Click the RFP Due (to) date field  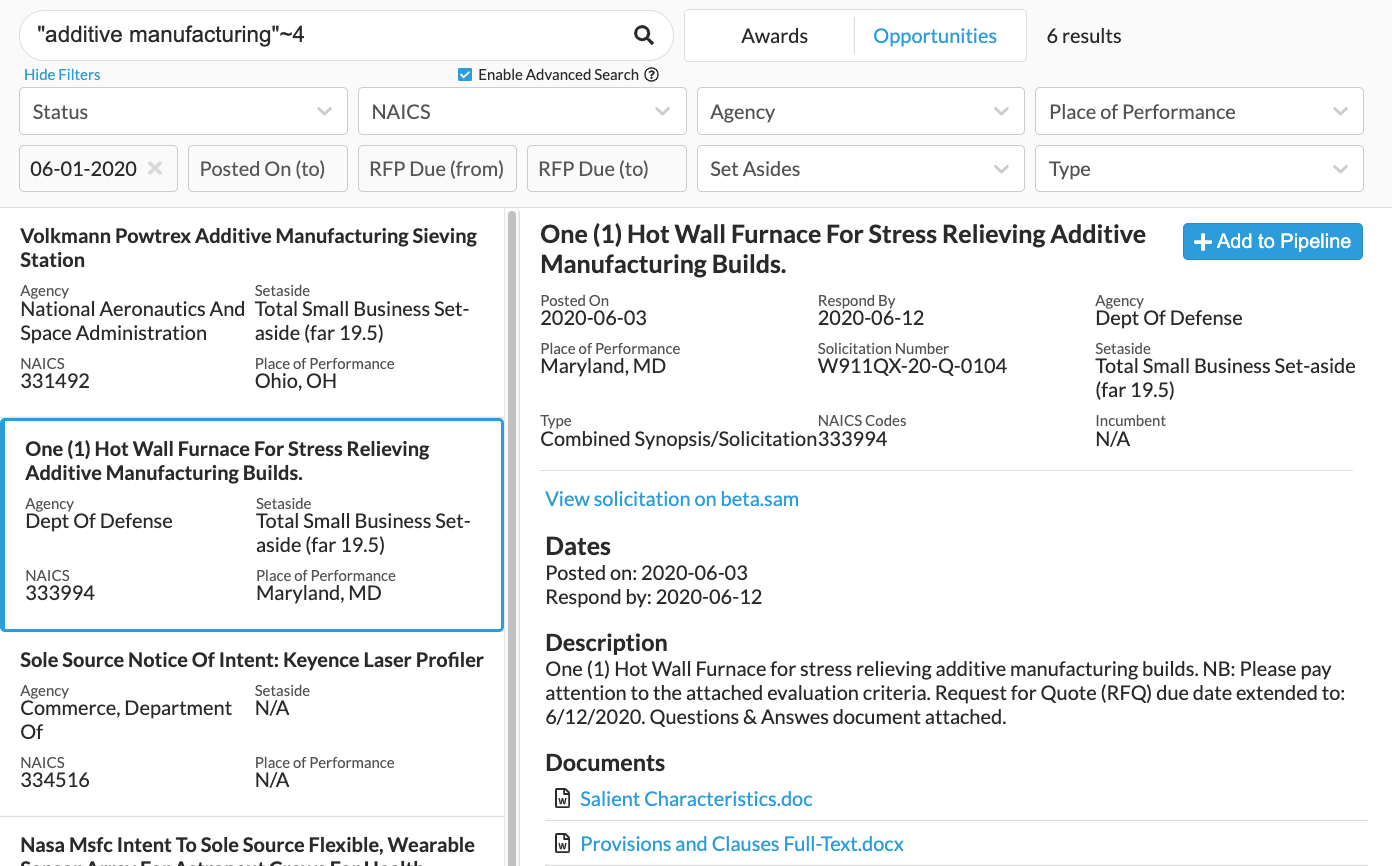[607, 168]
